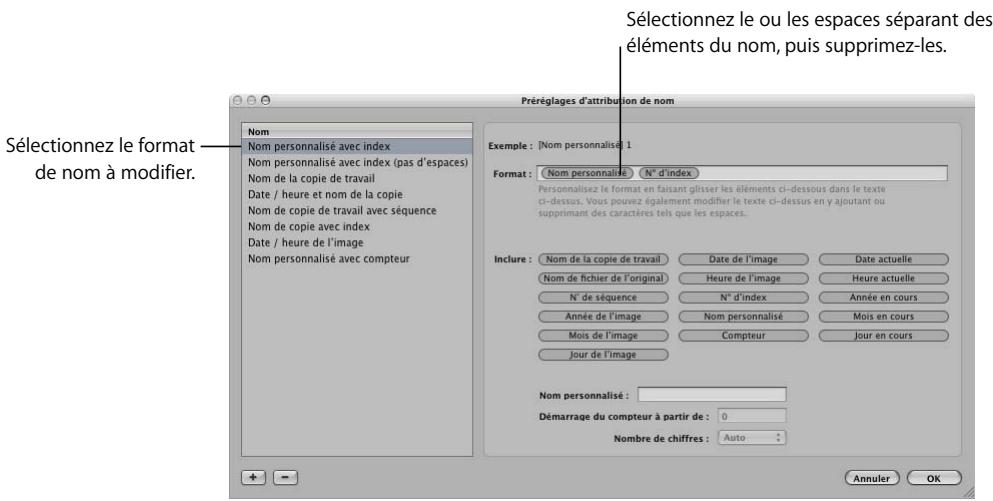This screenshot has height=501, width=993.
Task: Select 'Nom personnalisé avec index (pas d'espaces)' preset
Action: (x=357, y=162)
